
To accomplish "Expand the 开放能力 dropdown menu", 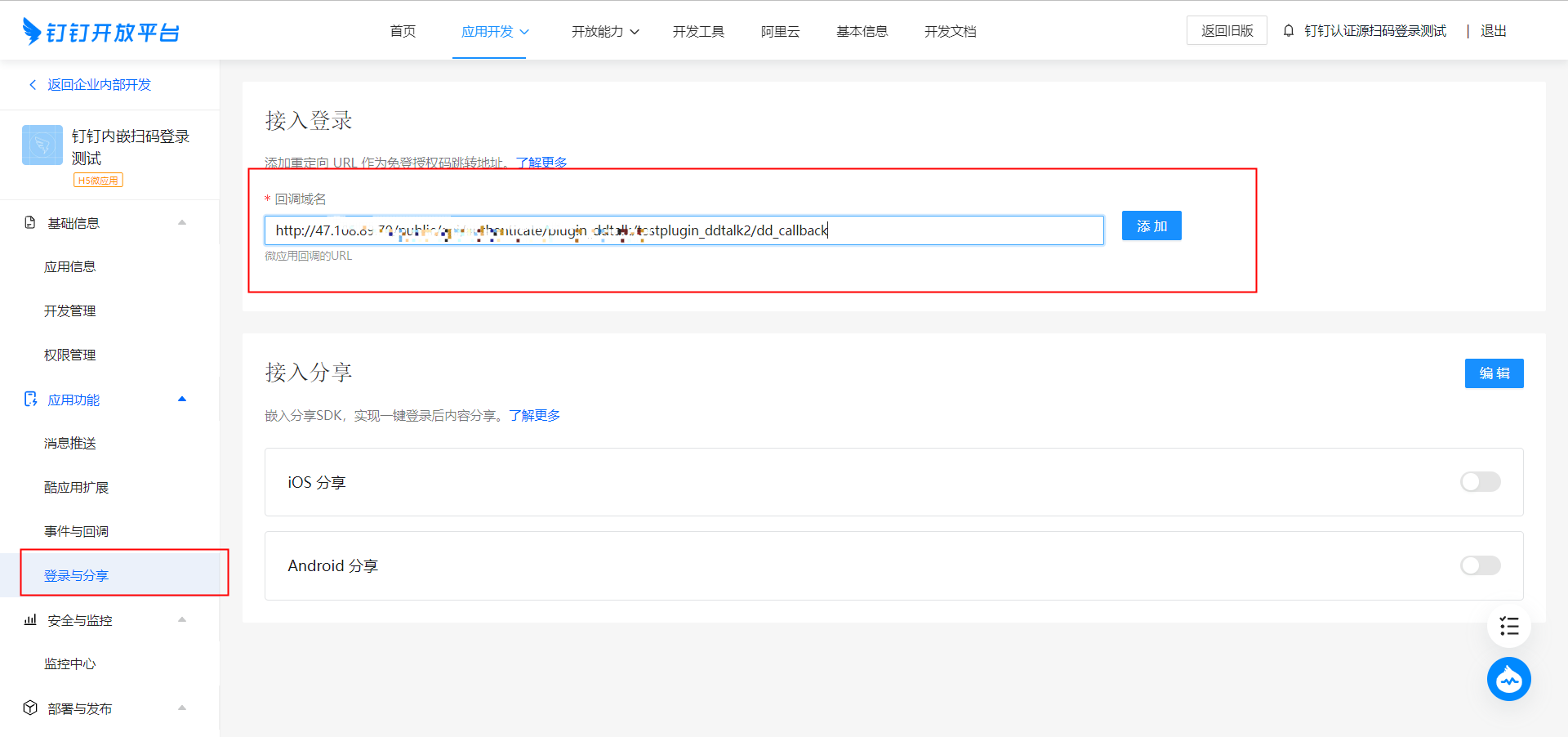I will (x=604, y=31).
